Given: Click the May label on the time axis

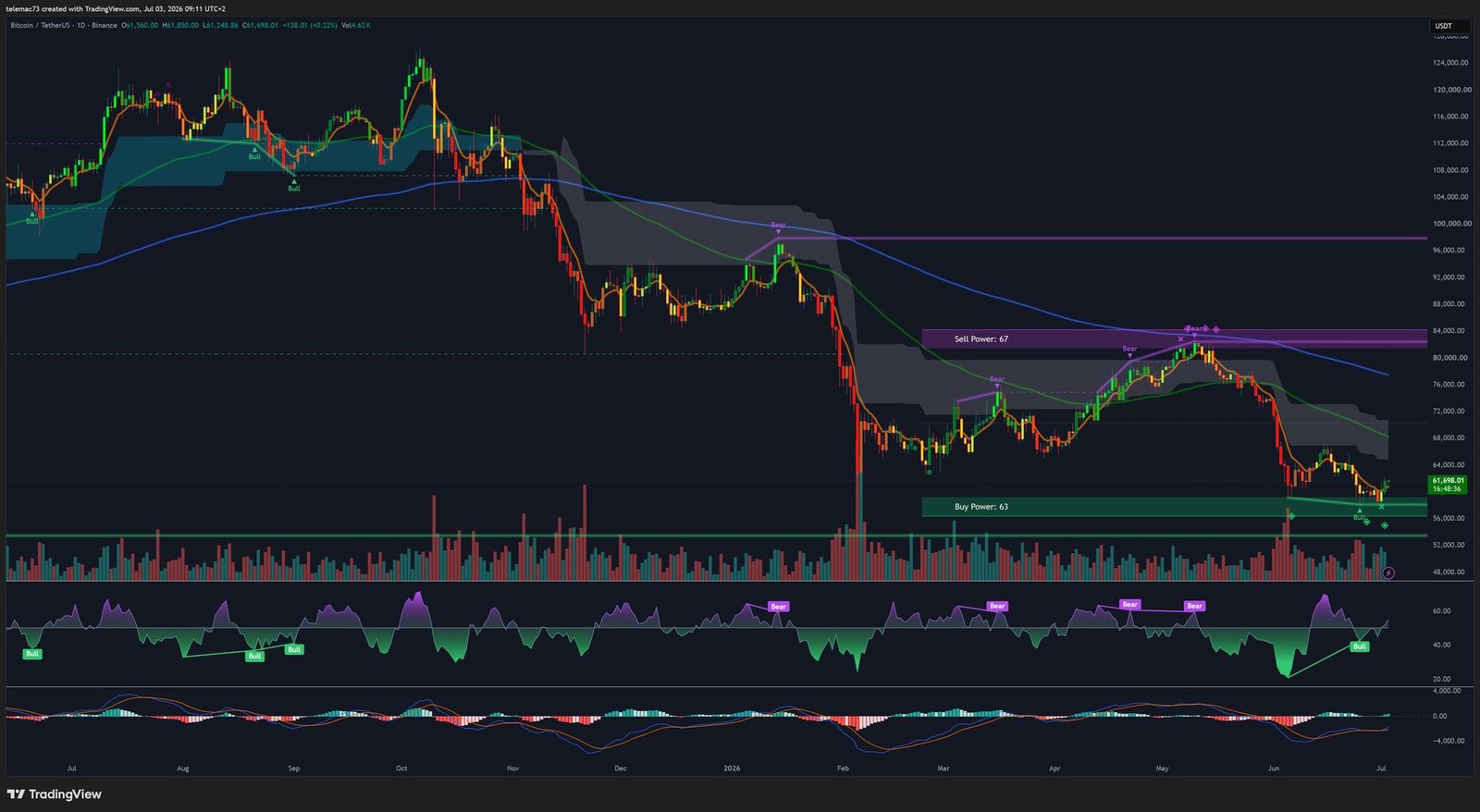Looking at the screenshot, I should point(1163,769).
